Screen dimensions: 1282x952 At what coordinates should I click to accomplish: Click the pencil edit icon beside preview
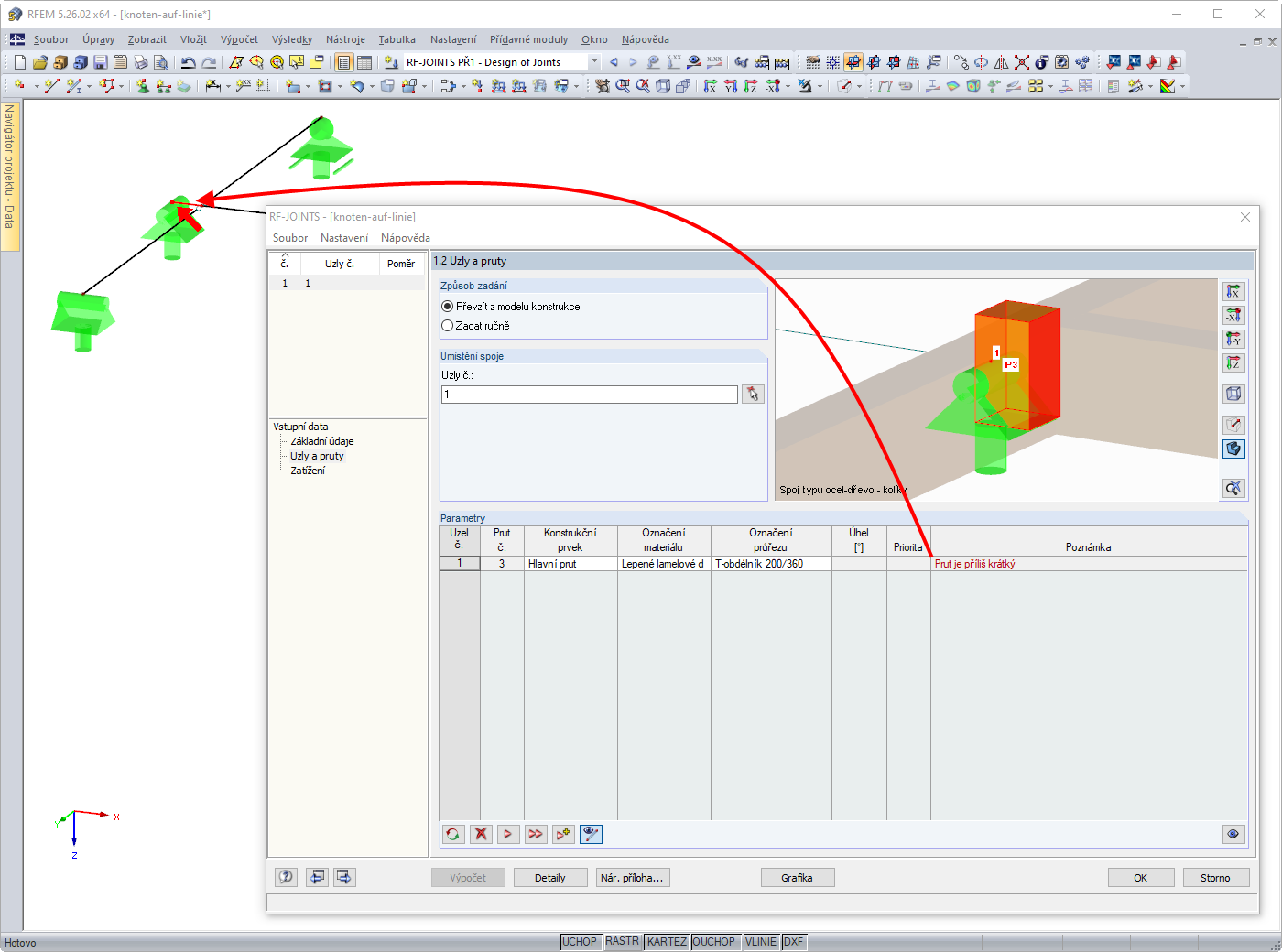click(1233, 425)
